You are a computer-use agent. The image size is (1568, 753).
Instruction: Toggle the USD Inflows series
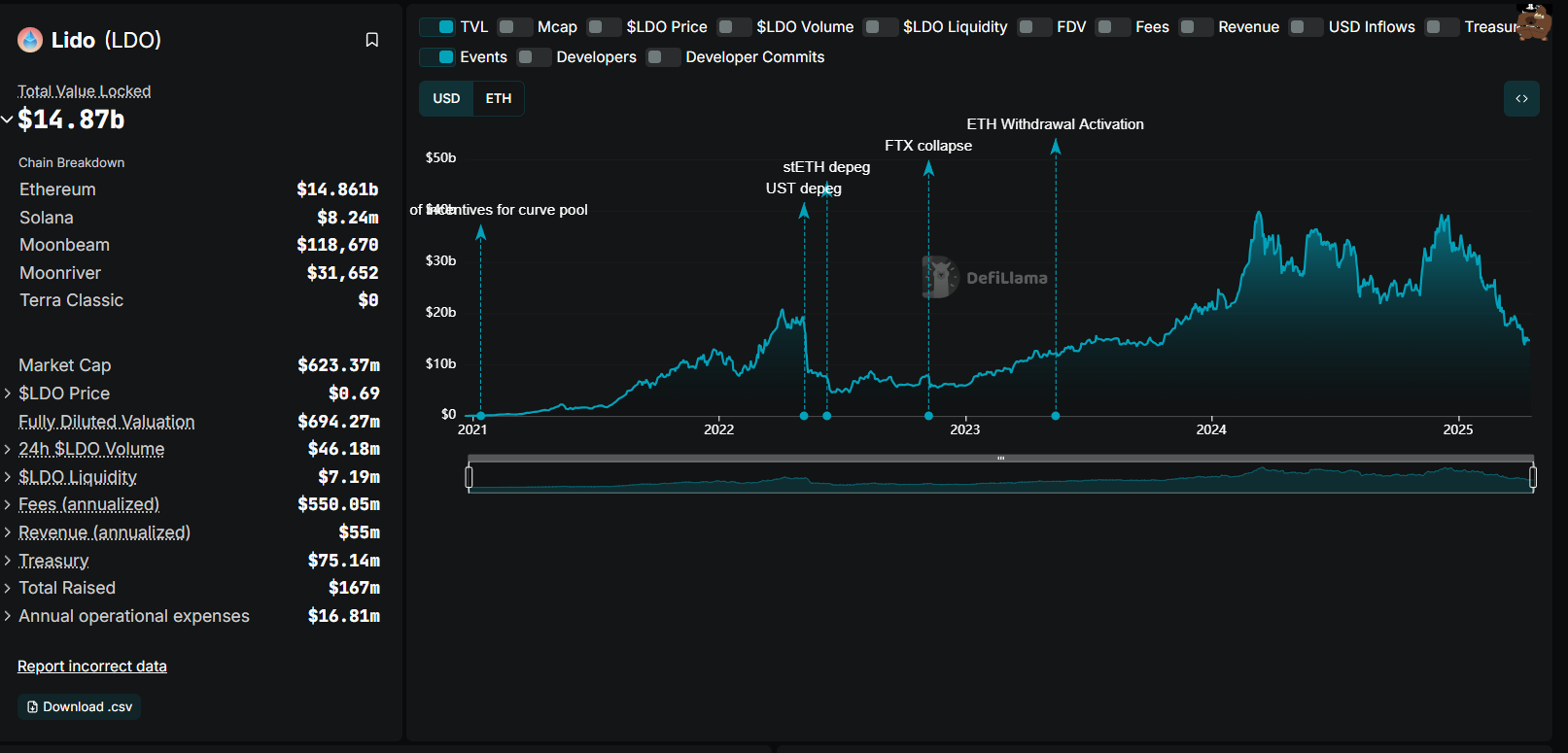point(1307,27)
